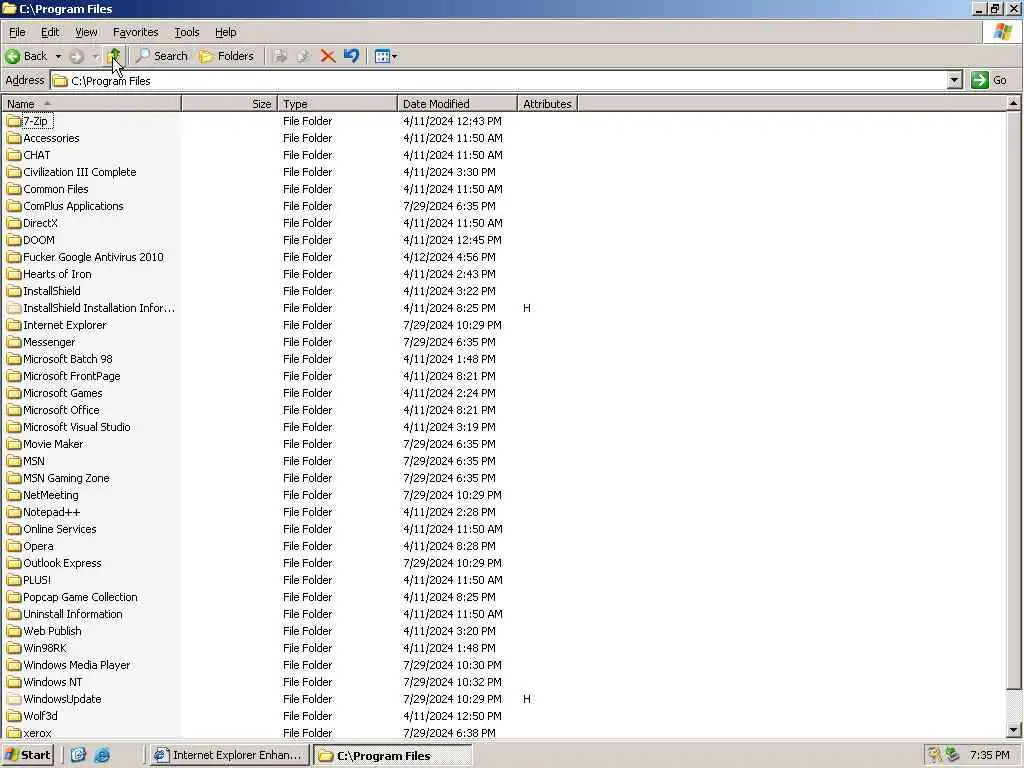The image size is (1024, 768).
Task: Click the 7:35 PM taskbar clock
Action: (x=989, y=755)
